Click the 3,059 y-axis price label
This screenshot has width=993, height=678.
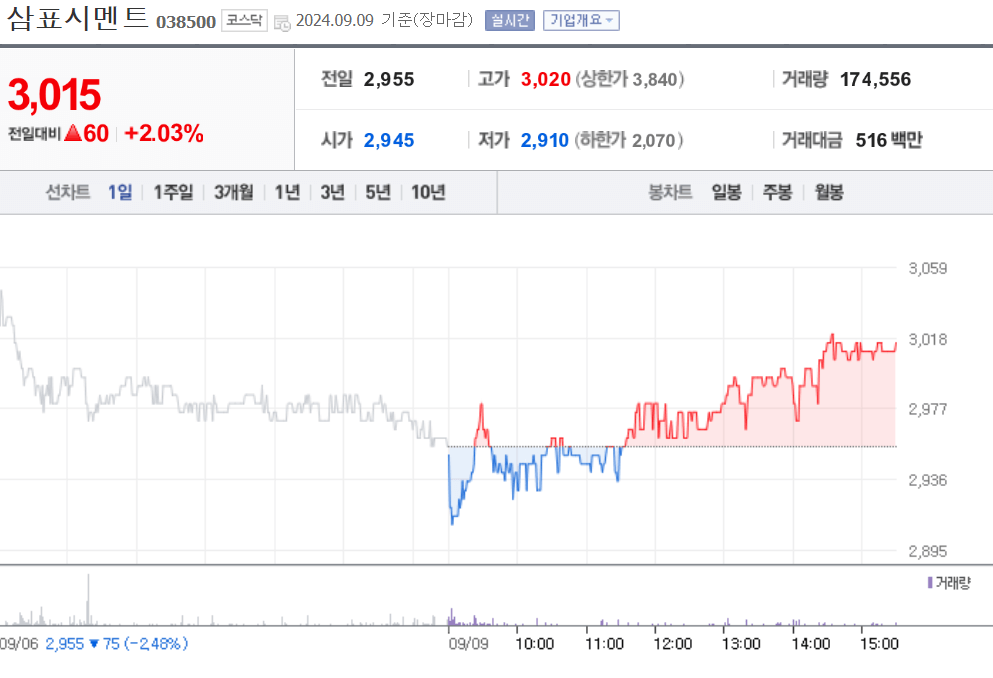pos(928,268)
